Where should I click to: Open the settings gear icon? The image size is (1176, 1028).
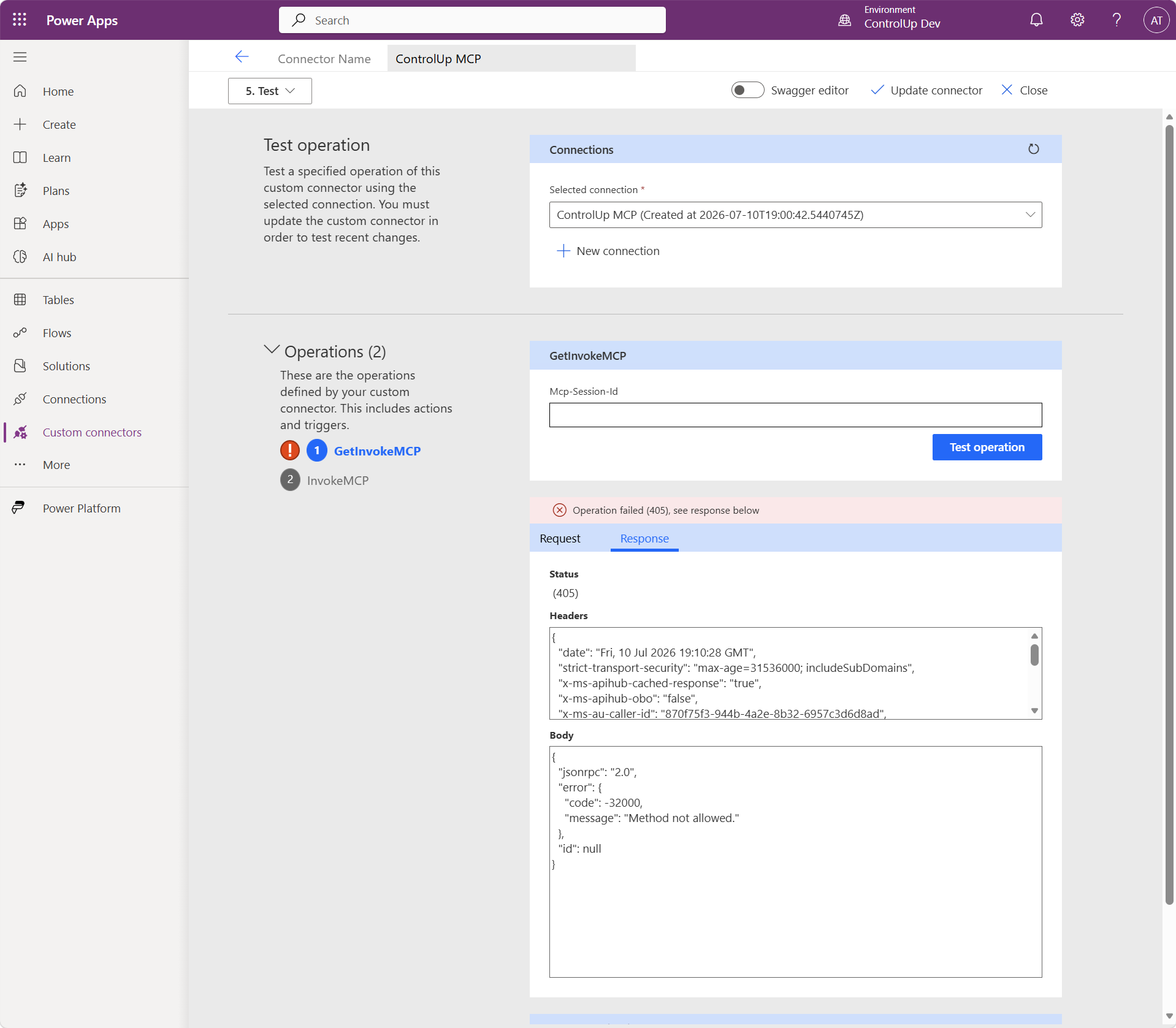(x=1077, y=20)
